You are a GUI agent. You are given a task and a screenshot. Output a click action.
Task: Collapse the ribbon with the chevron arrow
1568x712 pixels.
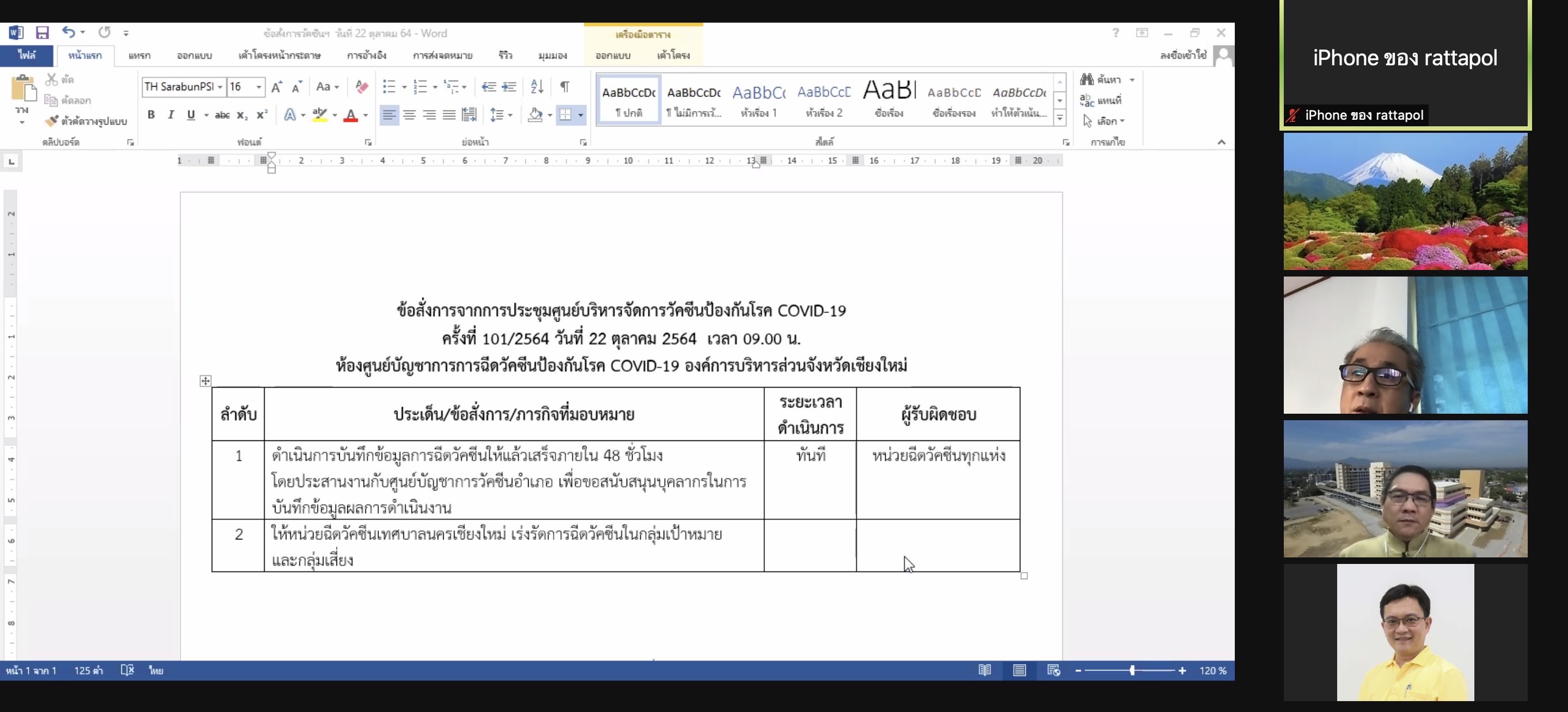pos(1221,142)
